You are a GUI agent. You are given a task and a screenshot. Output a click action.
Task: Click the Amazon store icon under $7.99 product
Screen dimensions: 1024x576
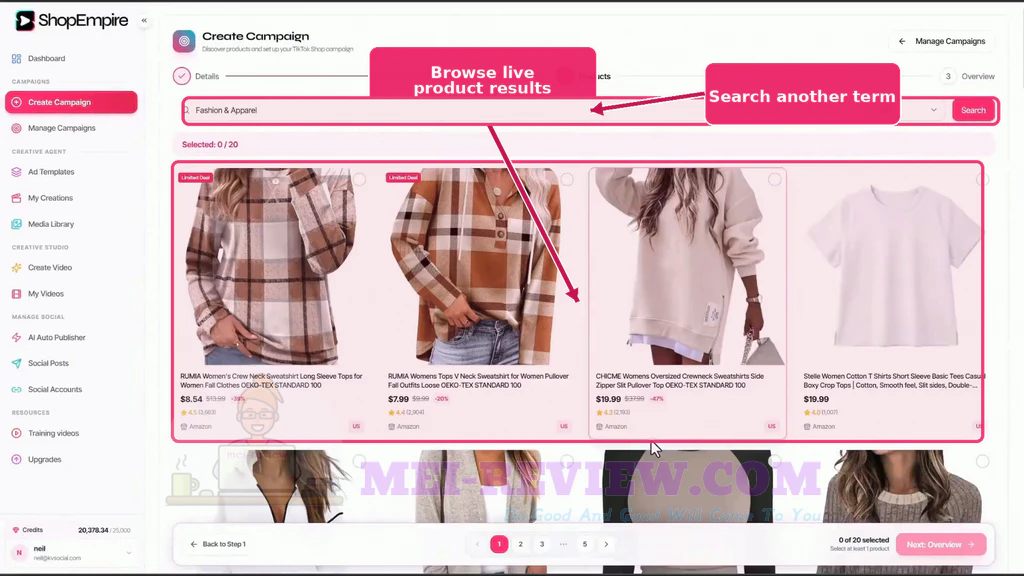click(391, 426)
